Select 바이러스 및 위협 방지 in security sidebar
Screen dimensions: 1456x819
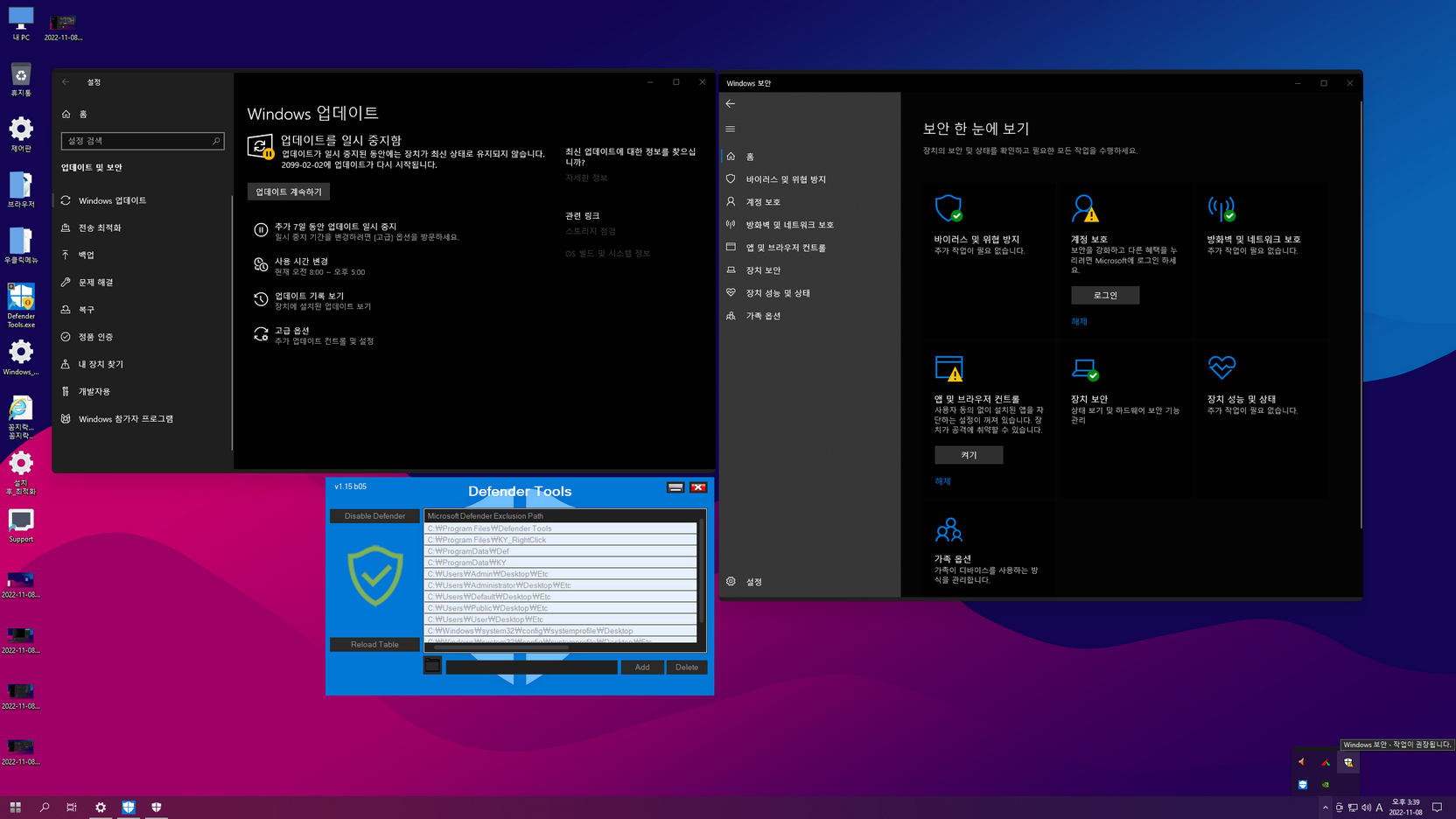coord(809,178)
